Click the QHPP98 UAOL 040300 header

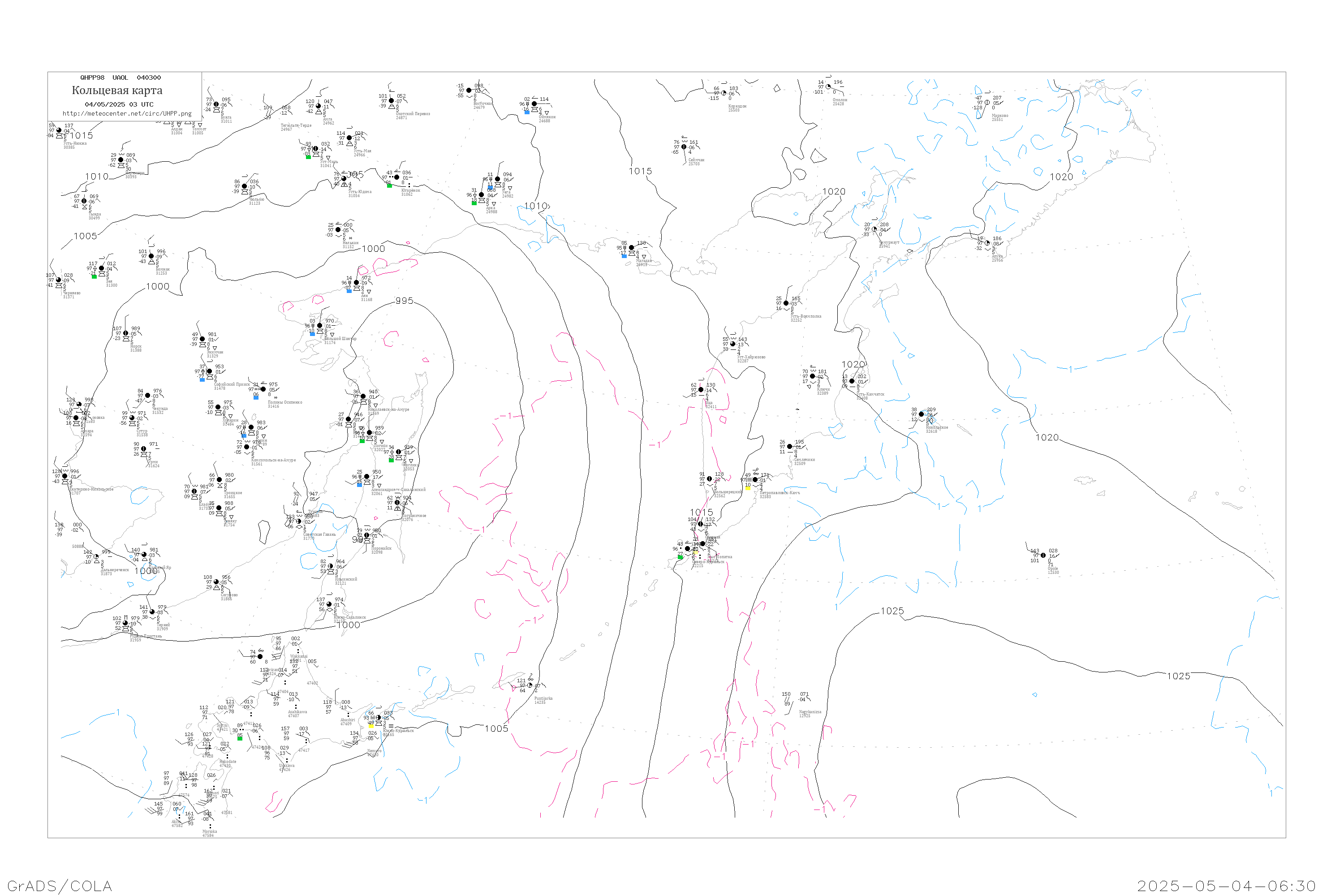point(121,78)
